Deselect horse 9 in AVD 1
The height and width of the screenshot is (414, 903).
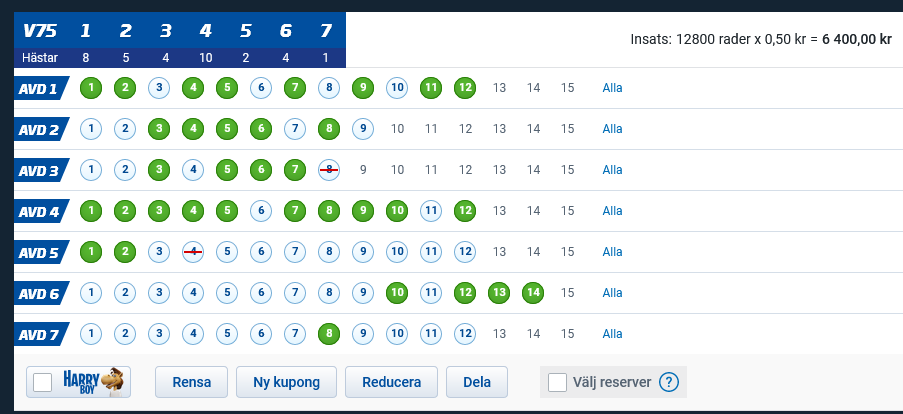(x=363, y=88)
